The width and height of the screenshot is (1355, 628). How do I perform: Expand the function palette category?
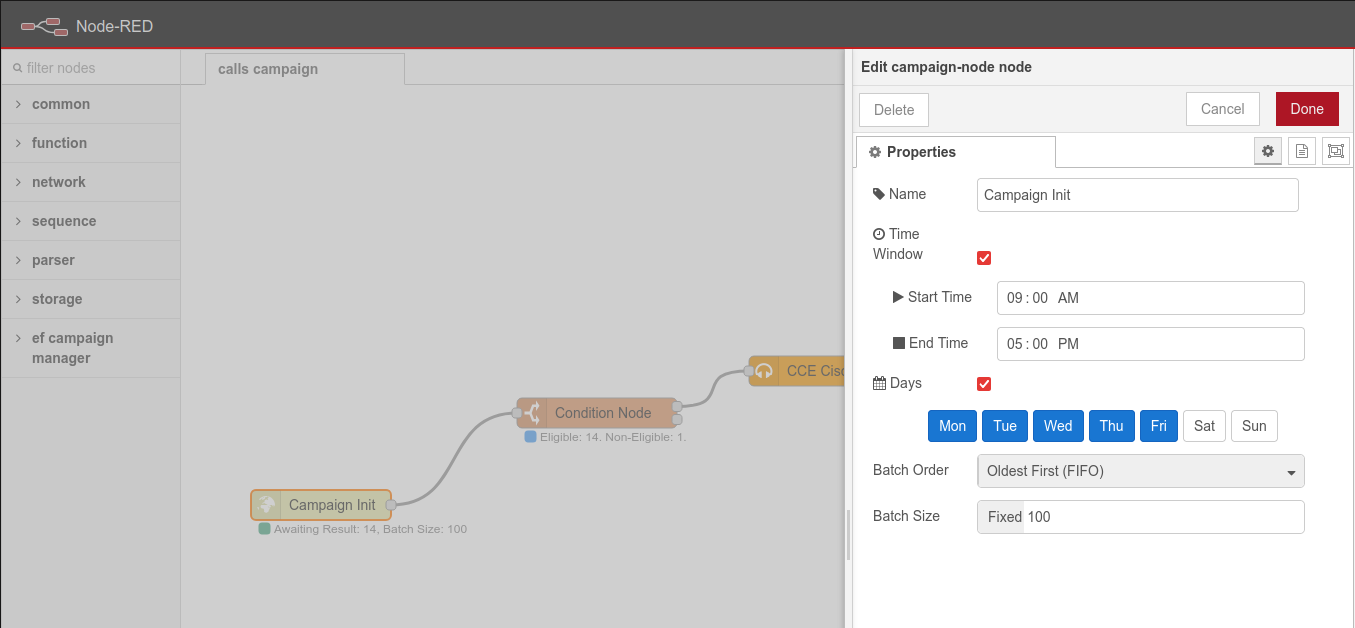click(59, 143)
